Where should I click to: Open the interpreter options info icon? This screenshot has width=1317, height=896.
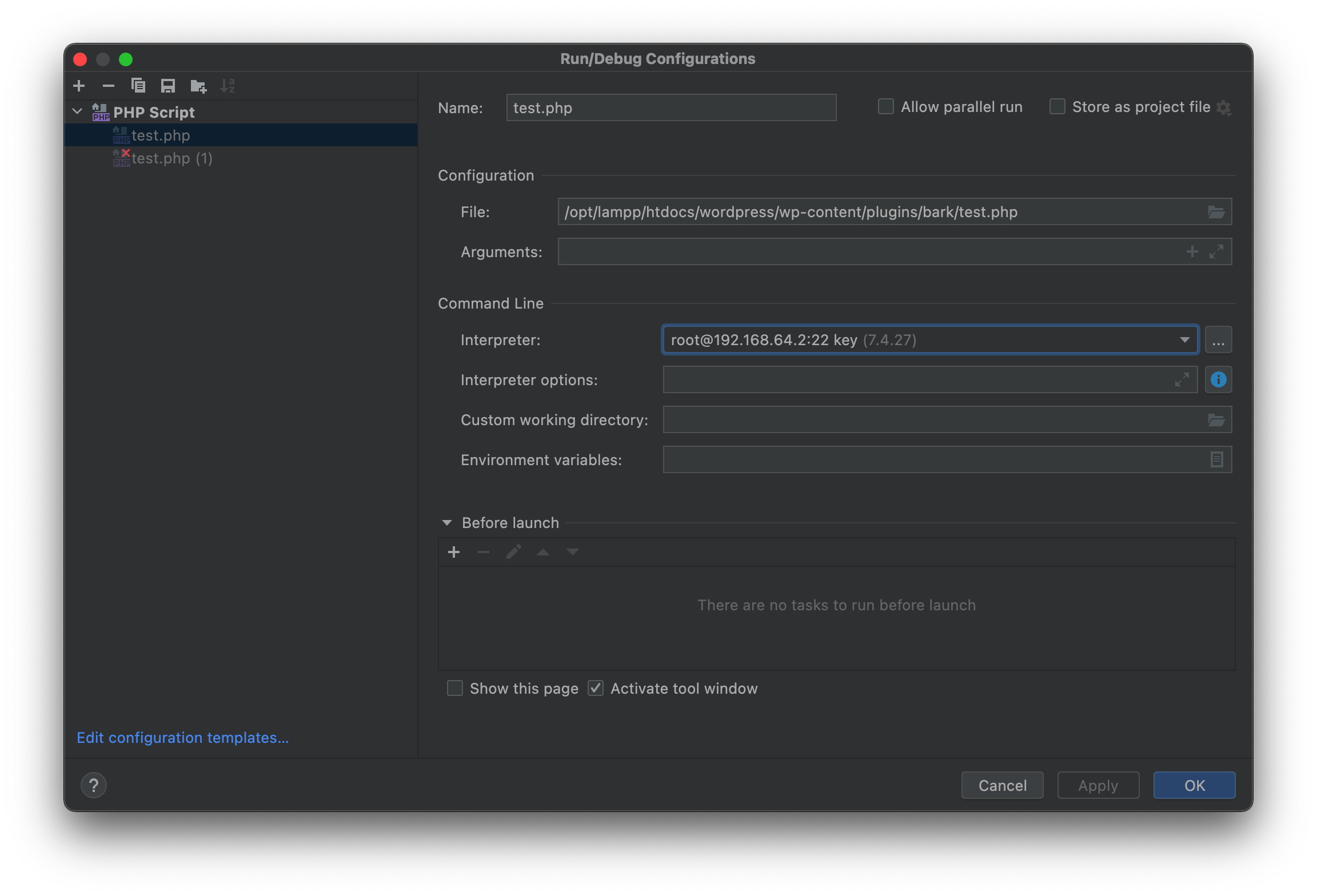coord(1218,379)
